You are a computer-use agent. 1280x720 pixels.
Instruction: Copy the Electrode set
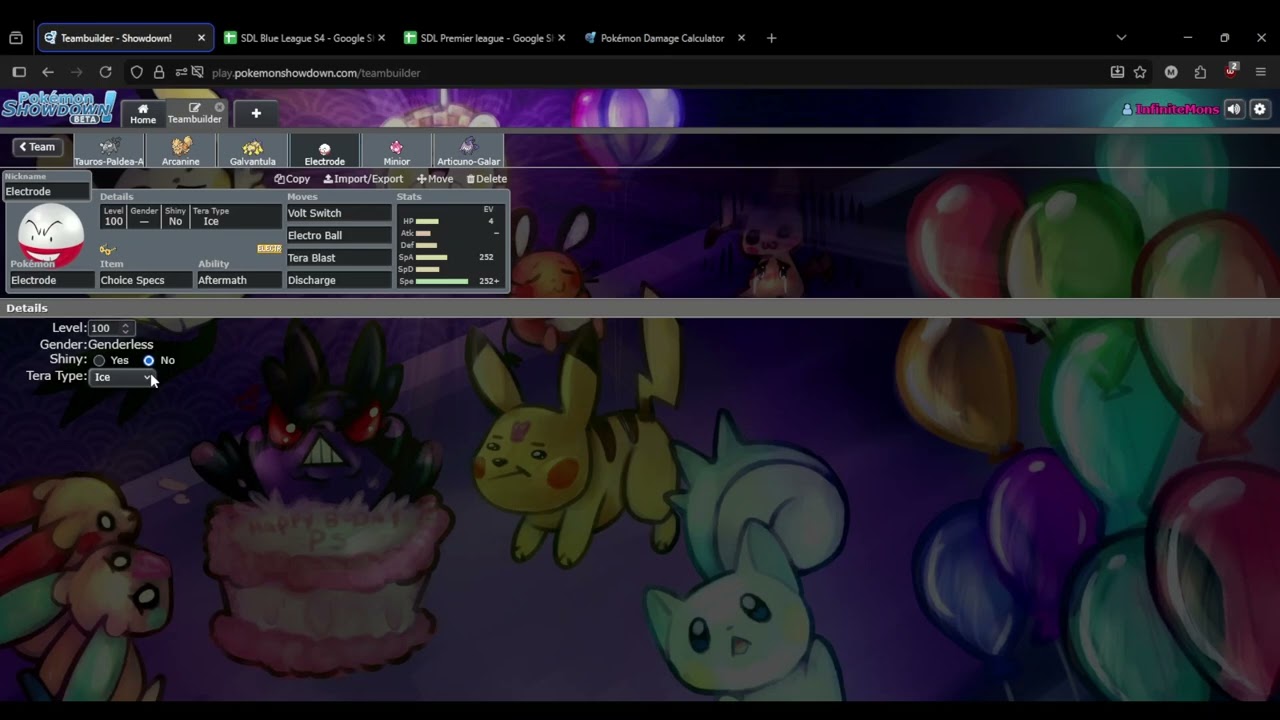tap(292, 179)
